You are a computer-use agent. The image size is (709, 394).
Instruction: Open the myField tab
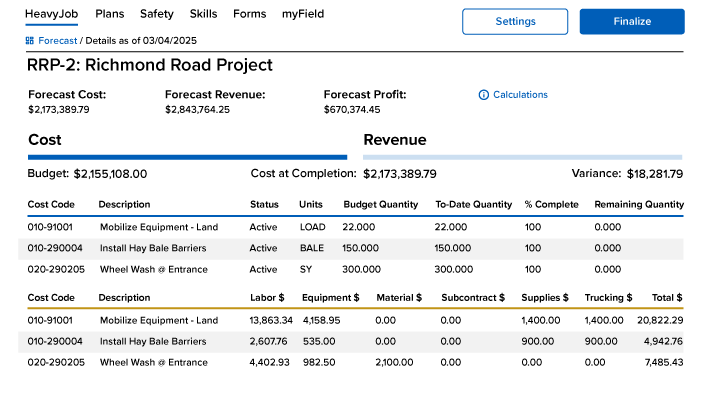point(303,14)
